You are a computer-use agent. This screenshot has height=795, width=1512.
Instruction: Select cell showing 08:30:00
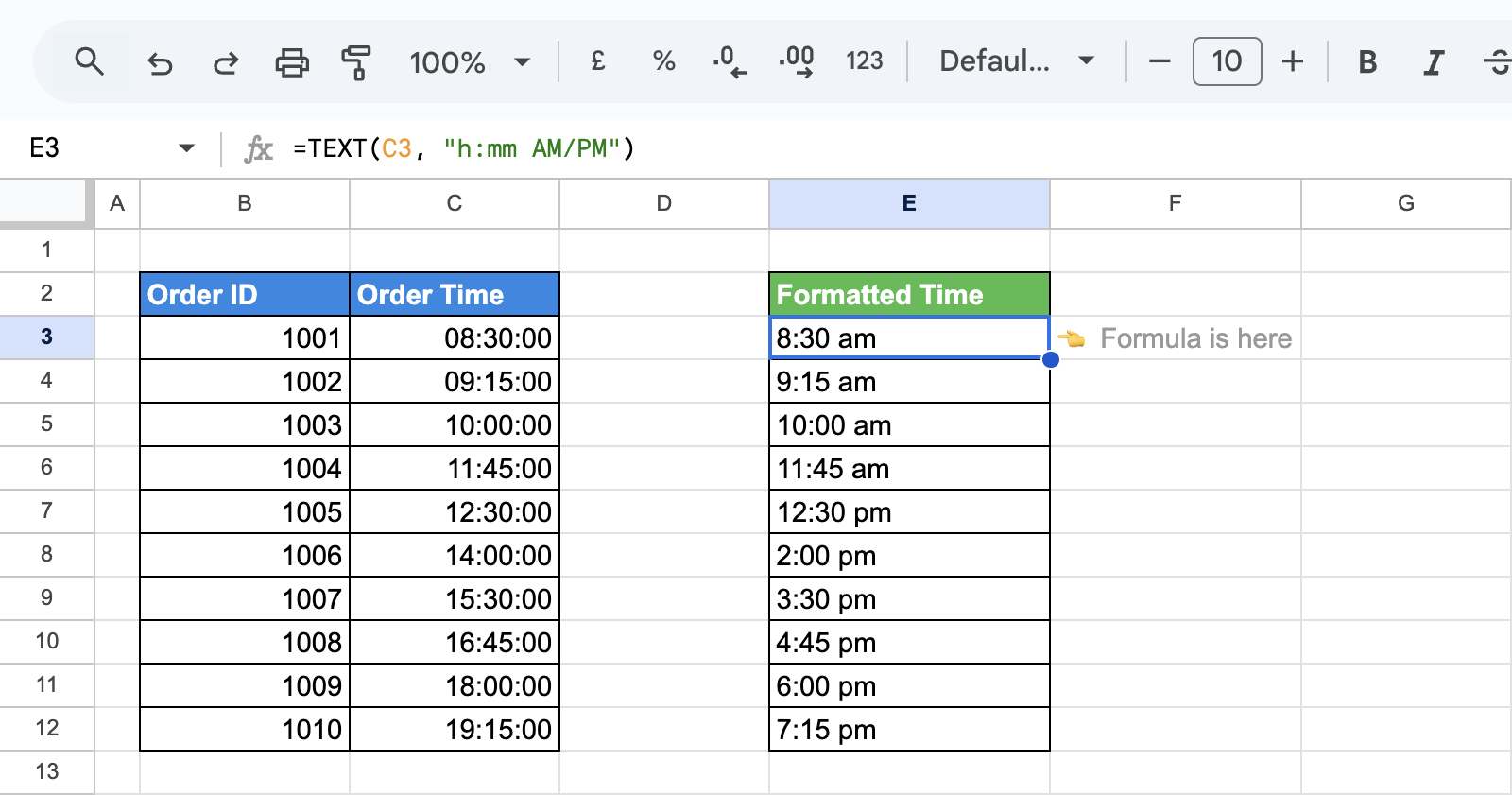click(x=455, y=337)
